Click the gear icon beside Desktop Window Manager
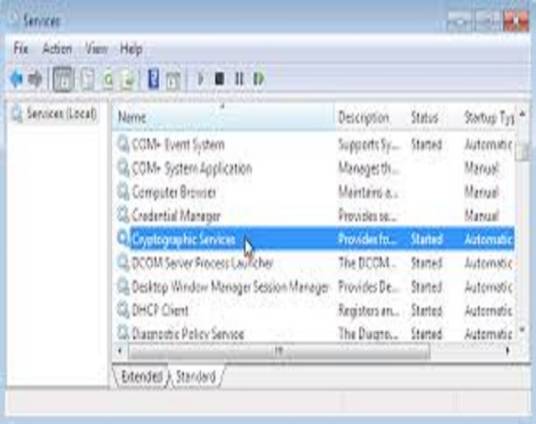Screen dimensions: 536x424 click(x=123, y=287)
